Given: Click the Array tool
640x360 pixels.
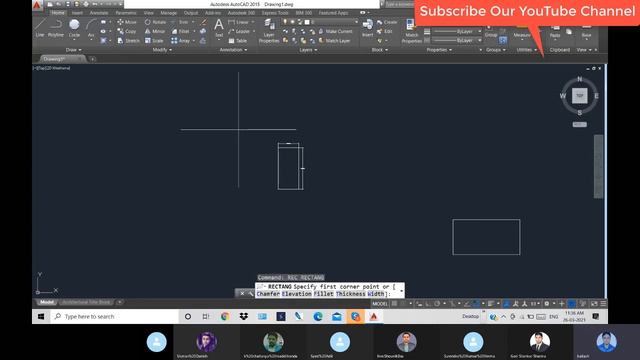Looking at the screenshot, I should [x=180, y=41].
